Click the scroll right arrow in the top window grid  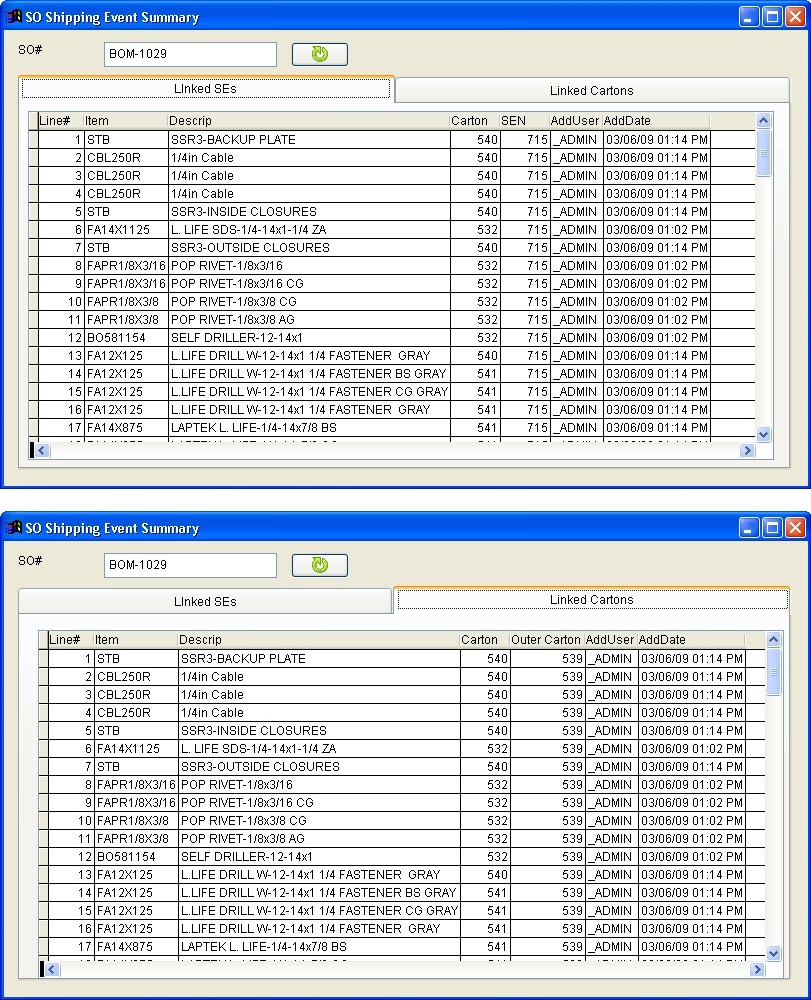(747, 451)
